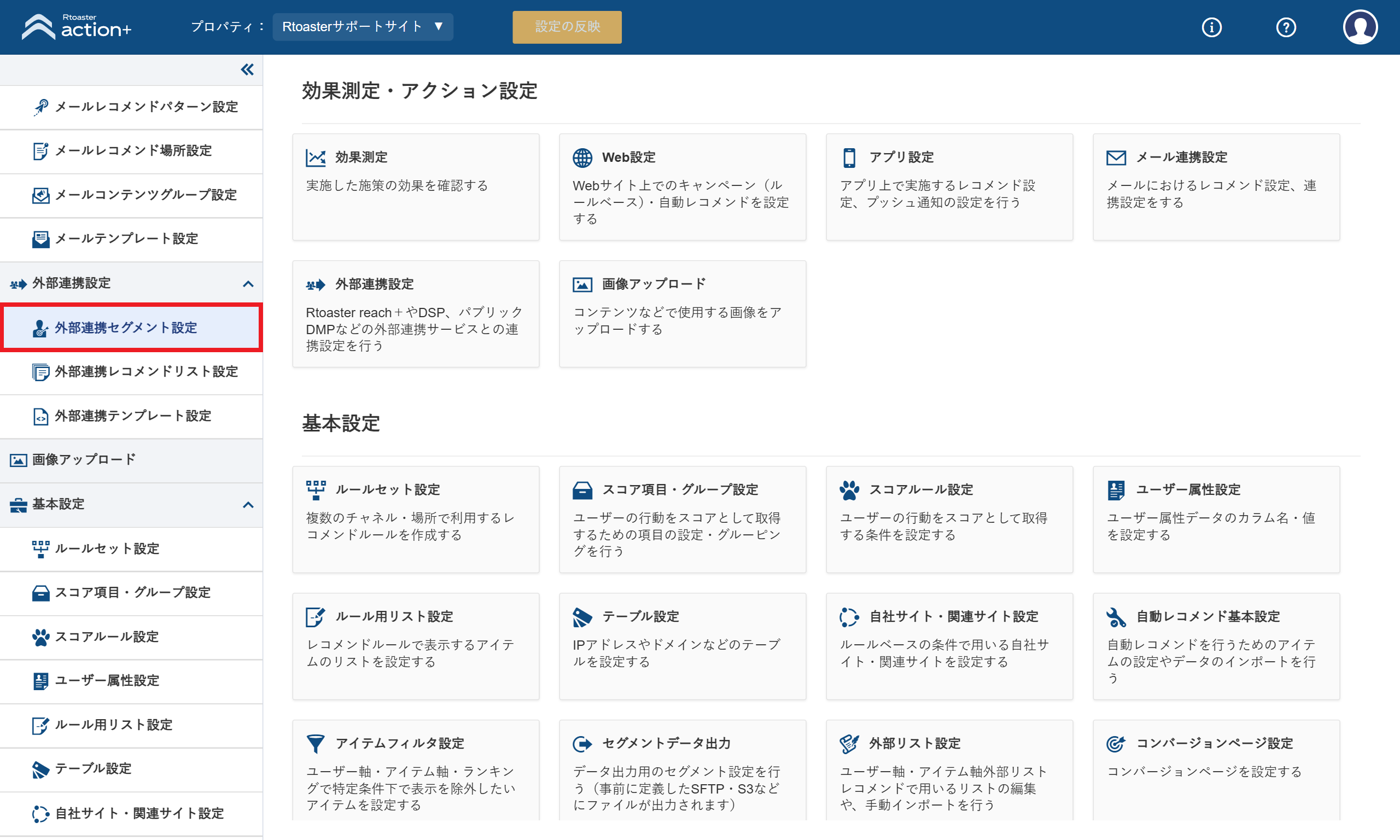
Task: Open ルールセット設定 in the sidebar
Action: click(x=131, y=549)
